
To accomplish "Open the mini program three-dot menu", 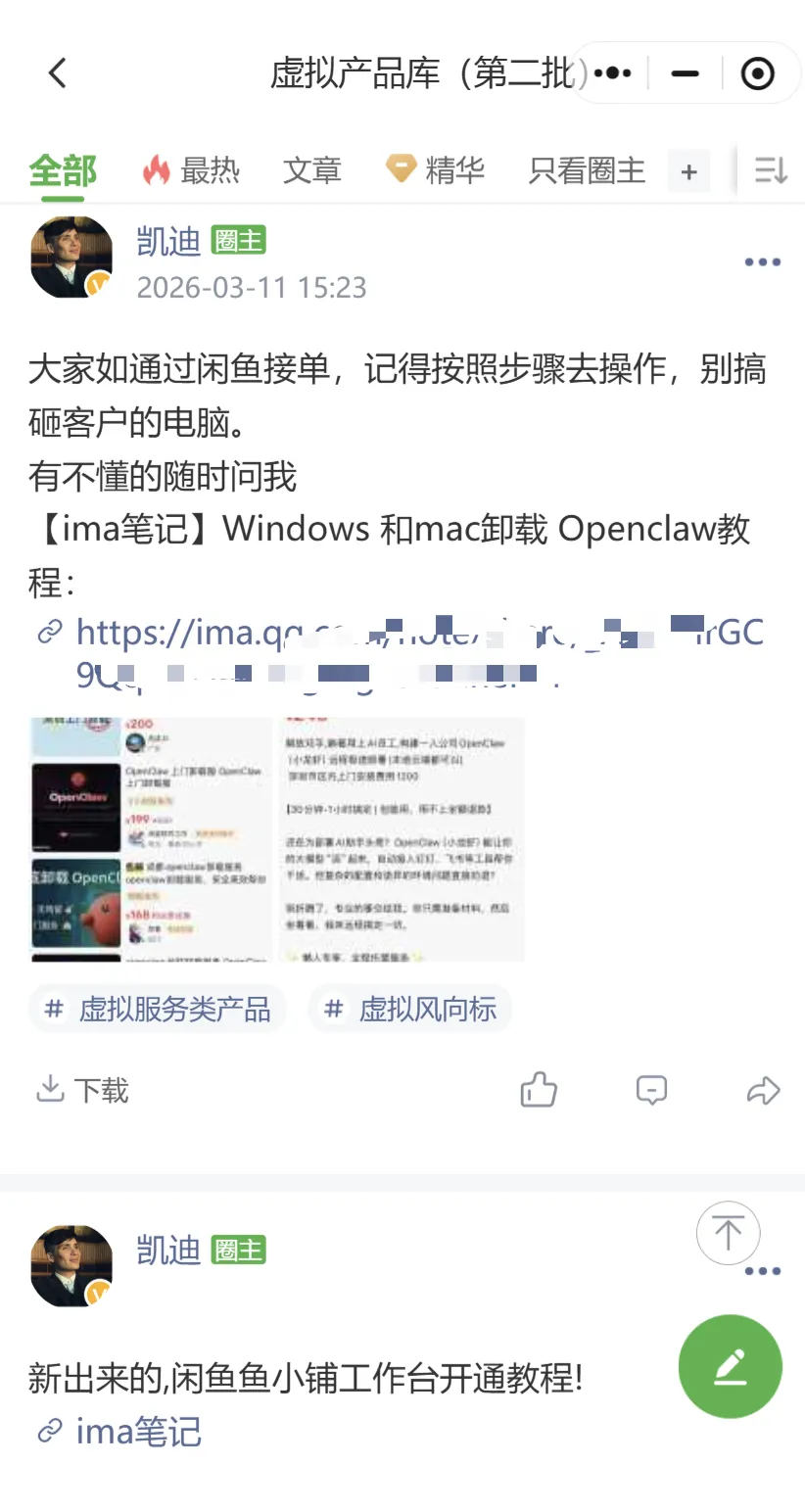I will (613, 72).
